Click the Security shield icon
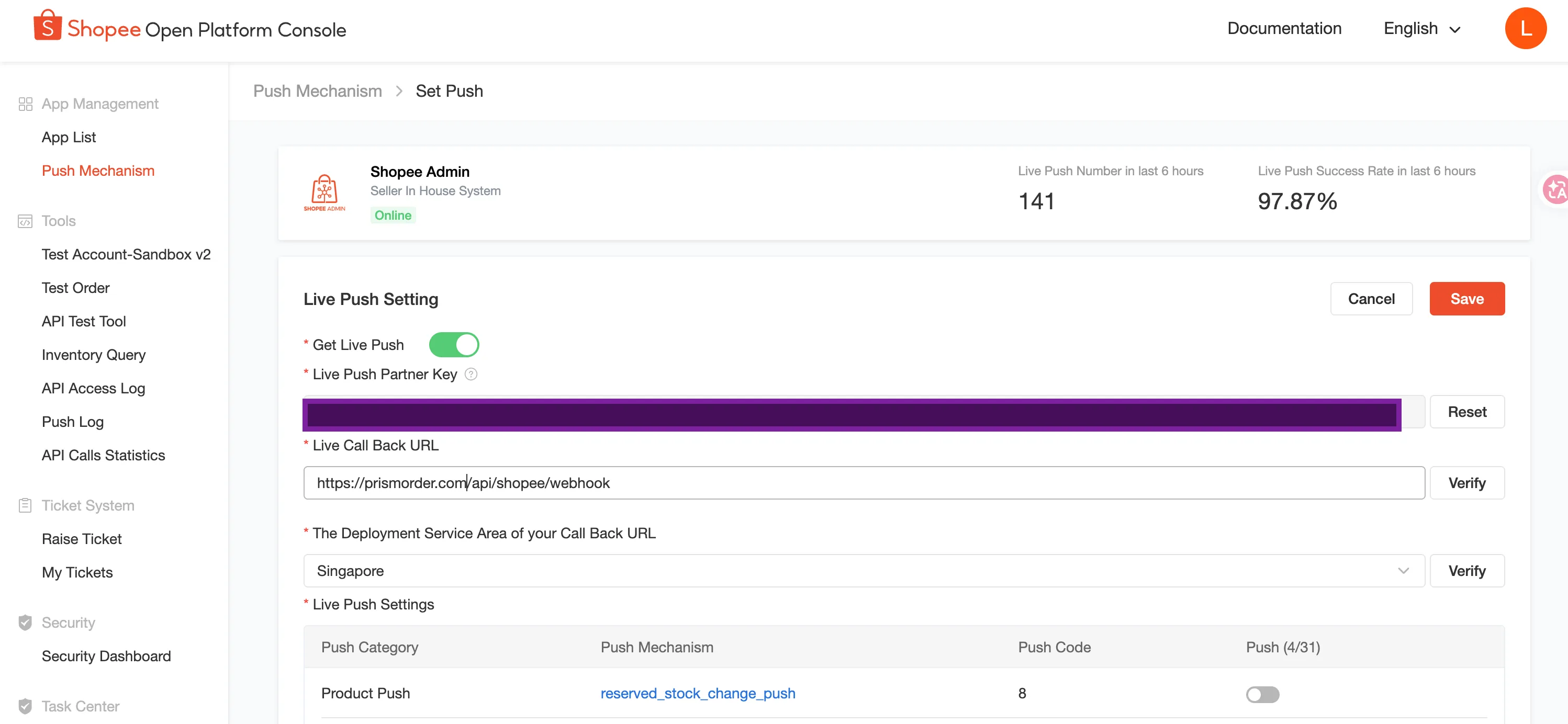Viewport: 1568px width, 724px height. [x=26, y=623]
